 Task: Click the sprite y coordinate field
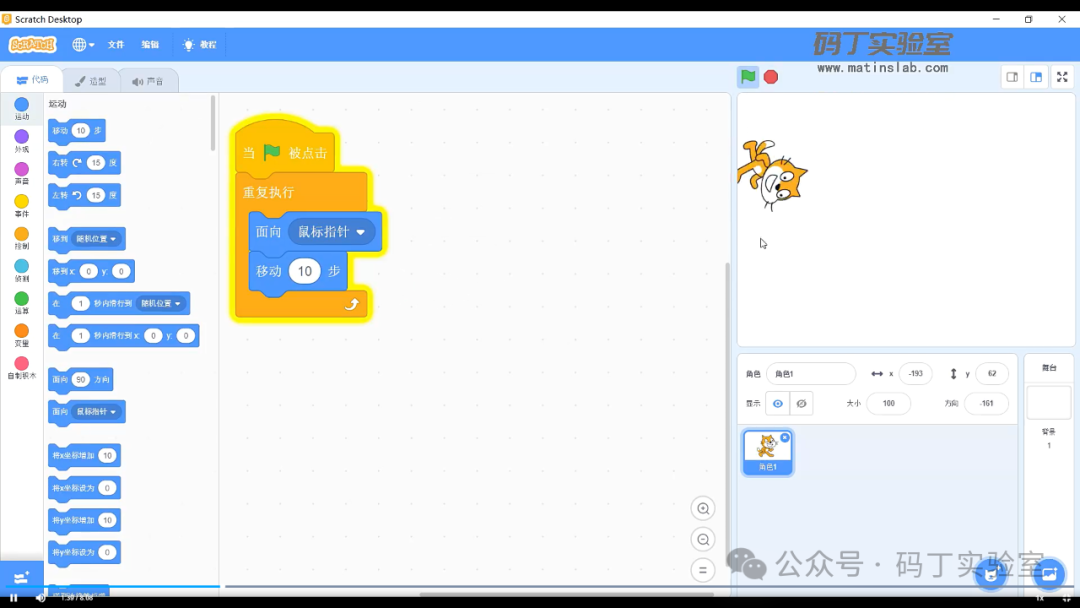tap(992, 373)
